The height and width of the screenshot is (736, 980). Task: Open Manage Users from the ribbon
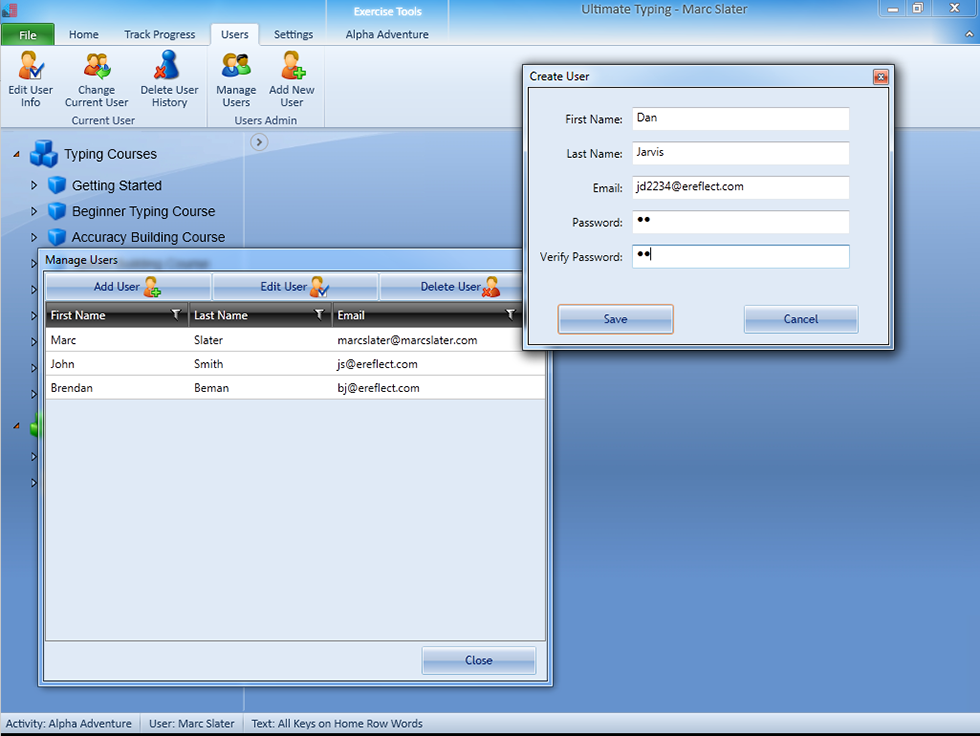tap(236, 68)
